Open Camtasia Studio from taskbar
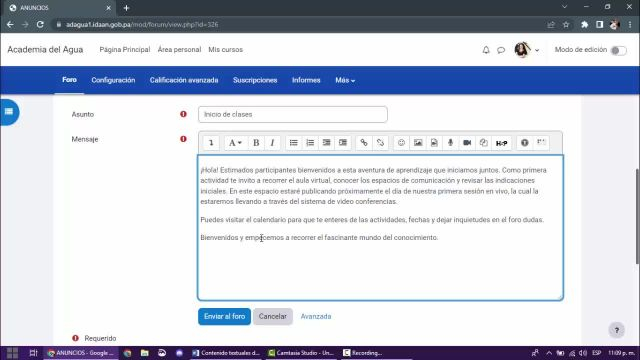Image resolution: width=640 pixels, height=360 pixels. tap(301, 353)
